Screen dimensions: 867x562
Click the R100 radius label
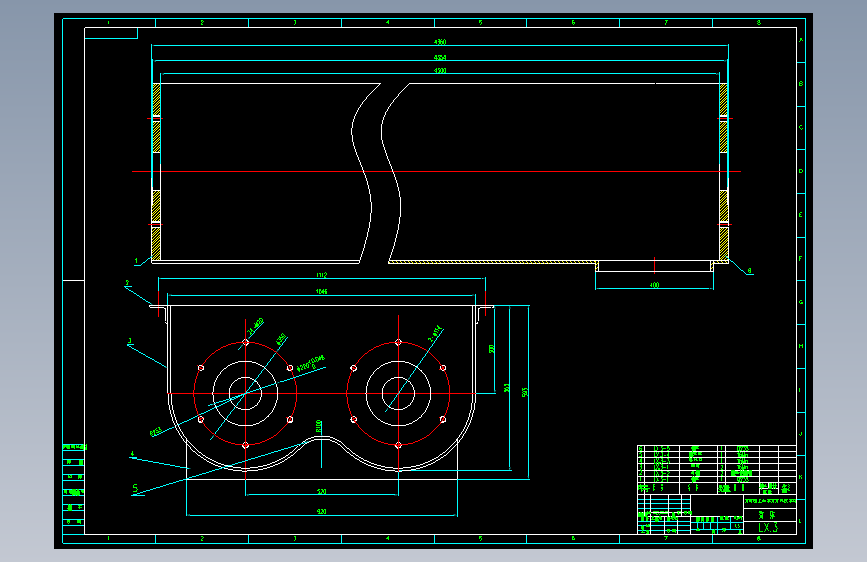coord(319,426)
